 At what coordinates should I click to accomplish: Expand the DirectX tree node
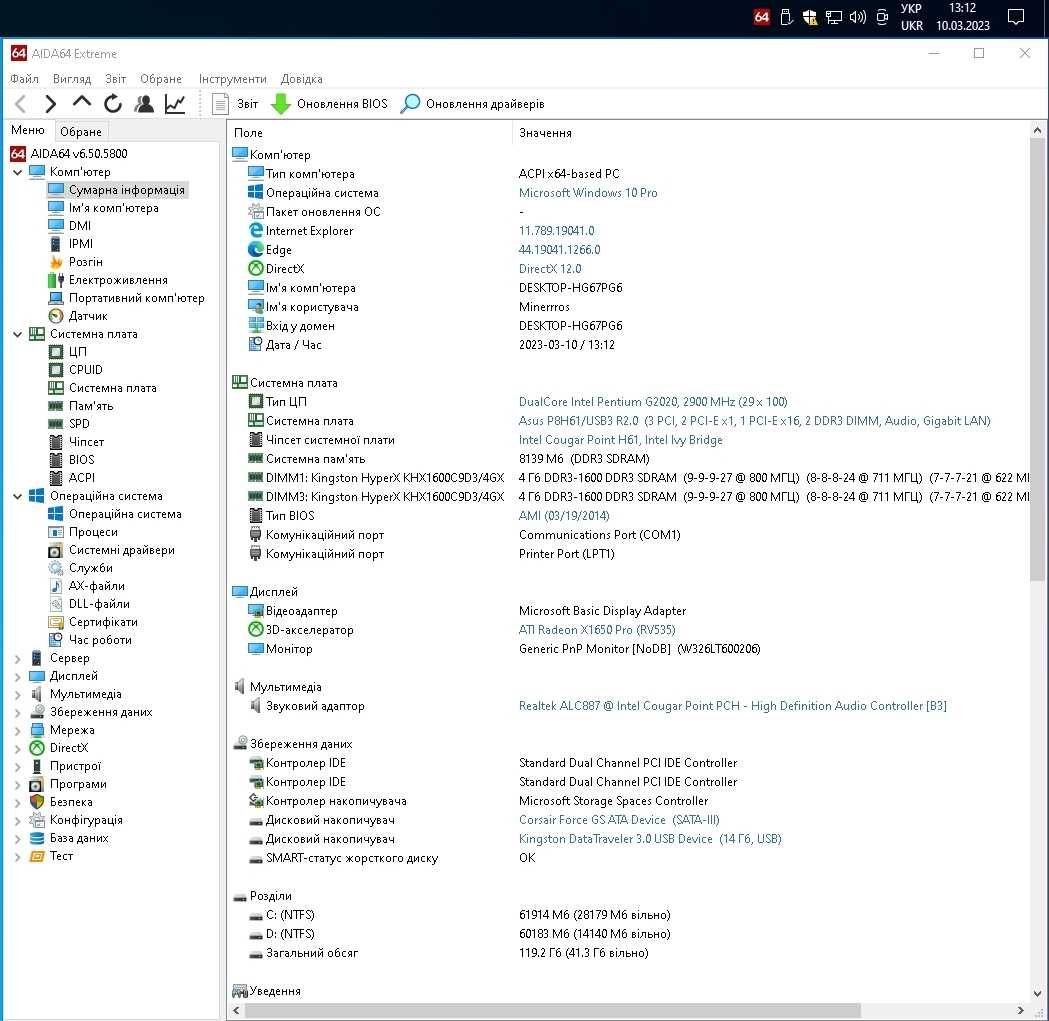pos(18,749)
